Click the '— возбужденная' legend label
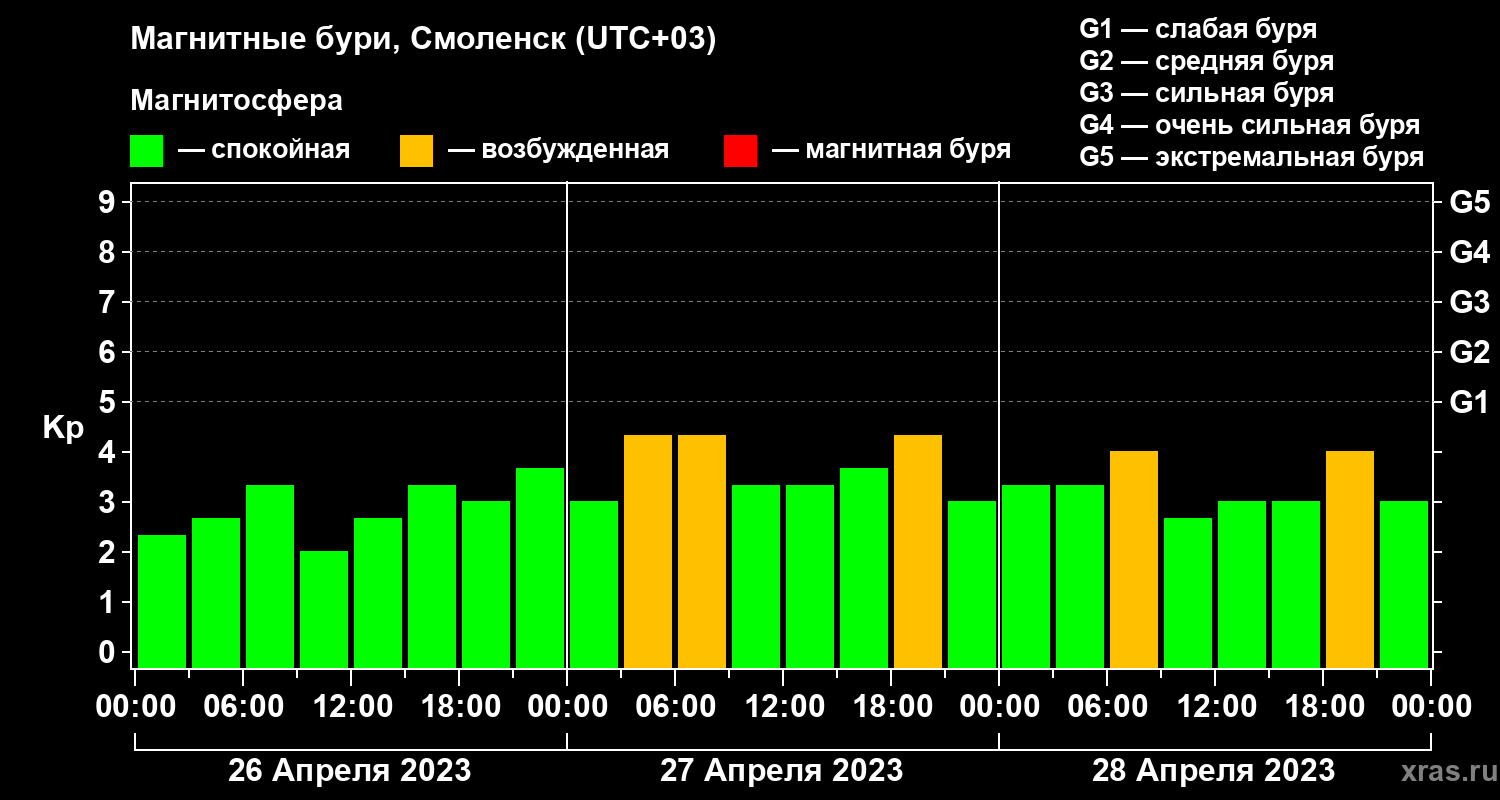This screenshot has height=800, width=1500. point(558,150)
